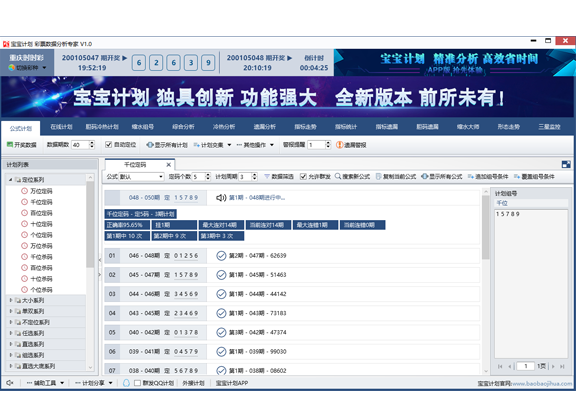Open 宝宝计划APP from the status bar
The height and width of the screenshot is (420, 576).
click(x=231, y=383)
